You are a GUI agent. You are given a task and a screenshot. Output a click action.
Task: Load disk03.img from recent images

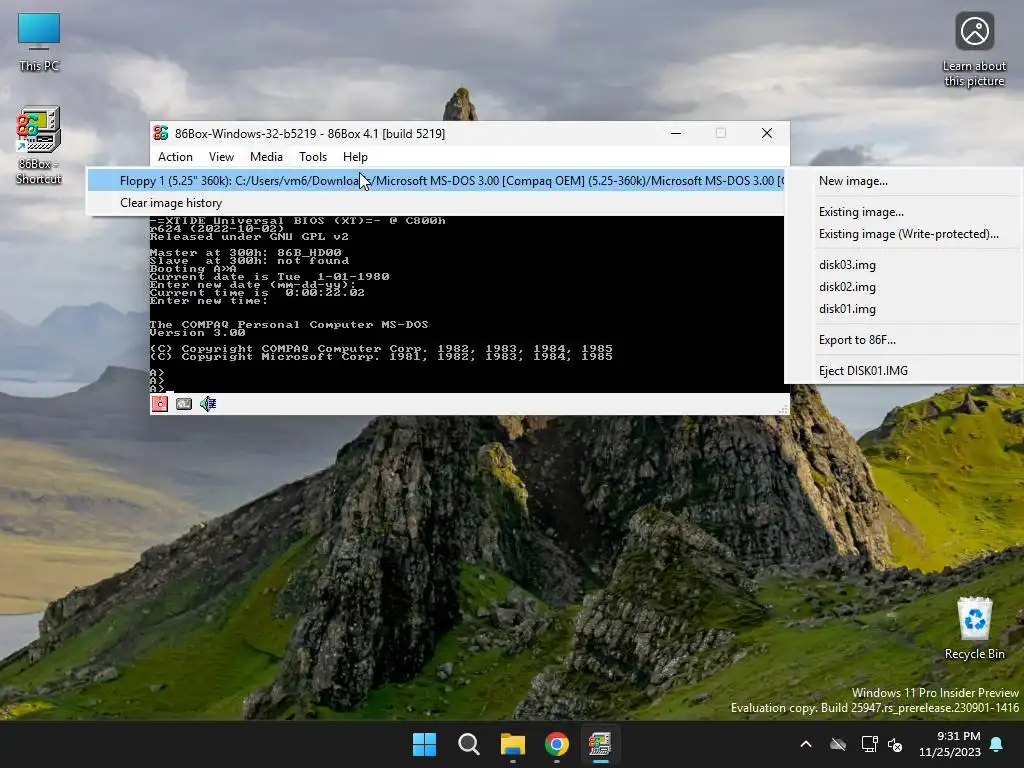(903, 264)
